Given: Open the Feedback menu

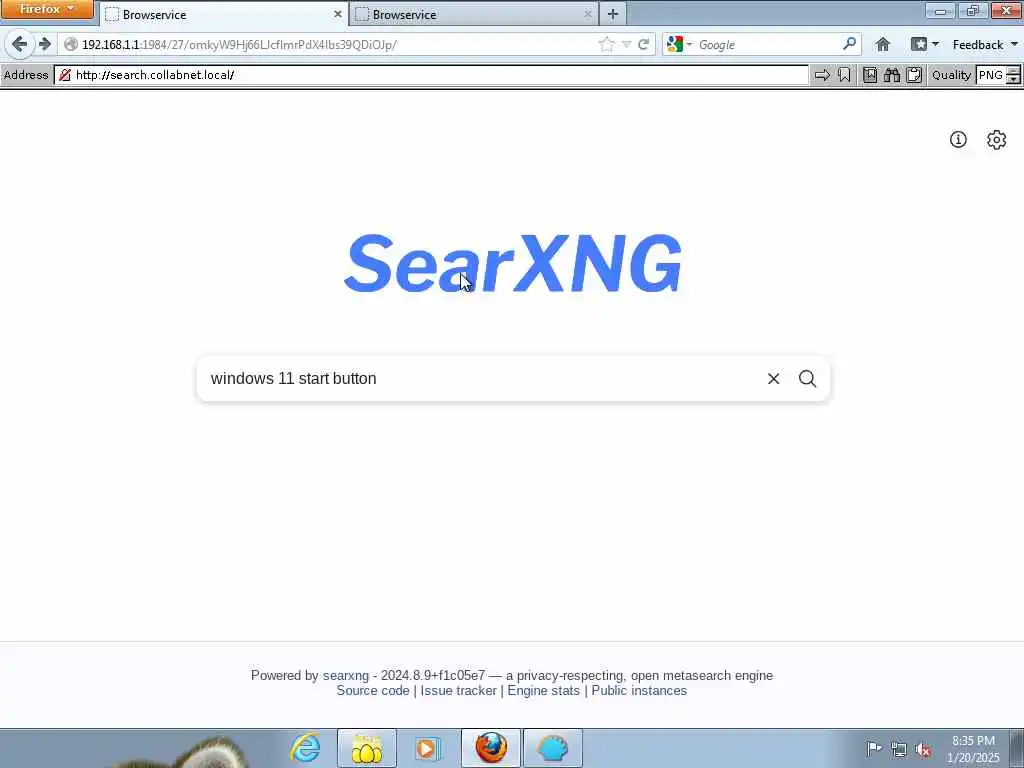Looking at the screenshot, I should pyautogui.click(x=985, y=44).
